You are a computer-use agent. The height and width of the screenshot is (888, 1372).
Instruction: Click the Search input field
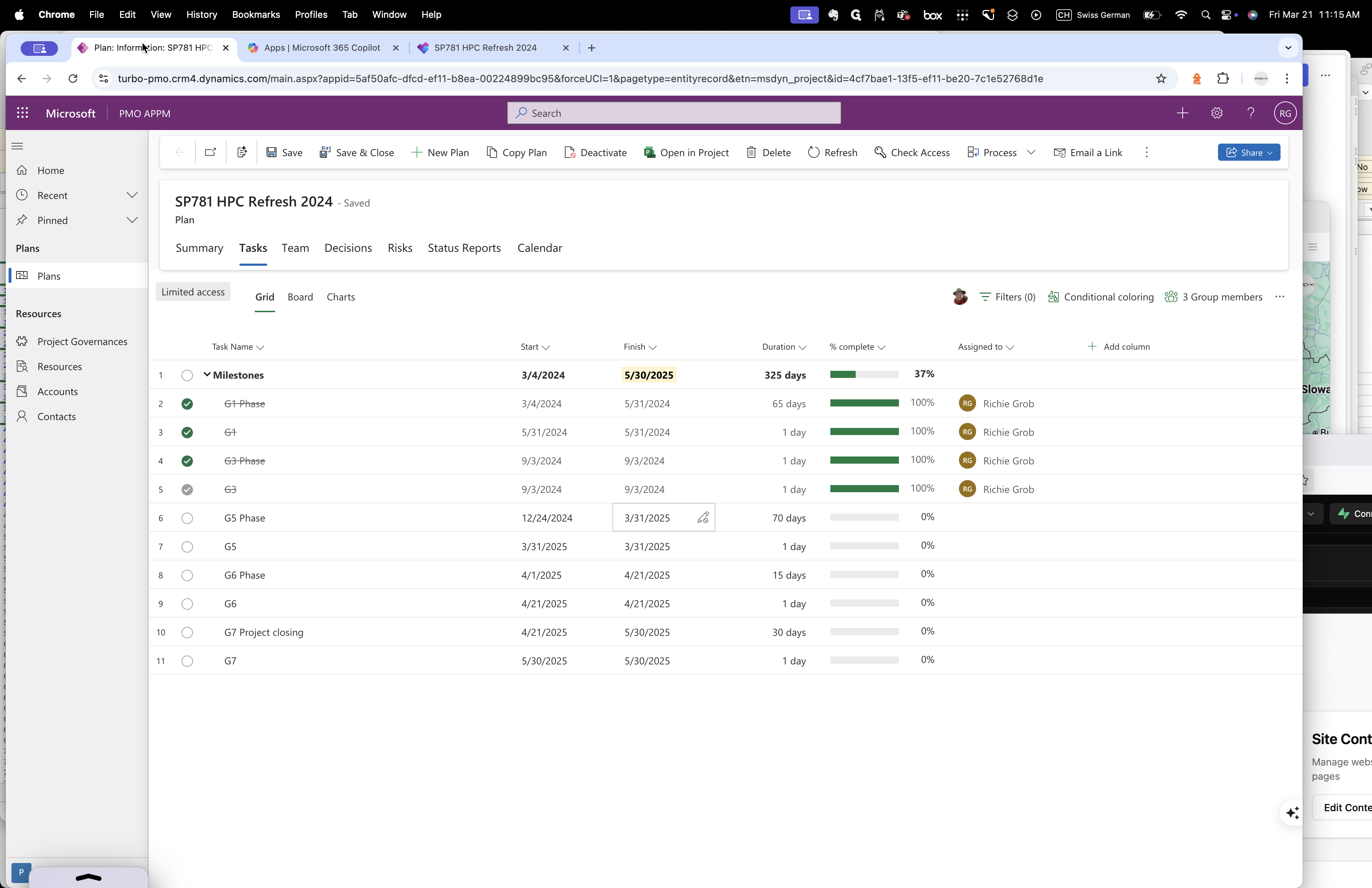pos(674,113)
